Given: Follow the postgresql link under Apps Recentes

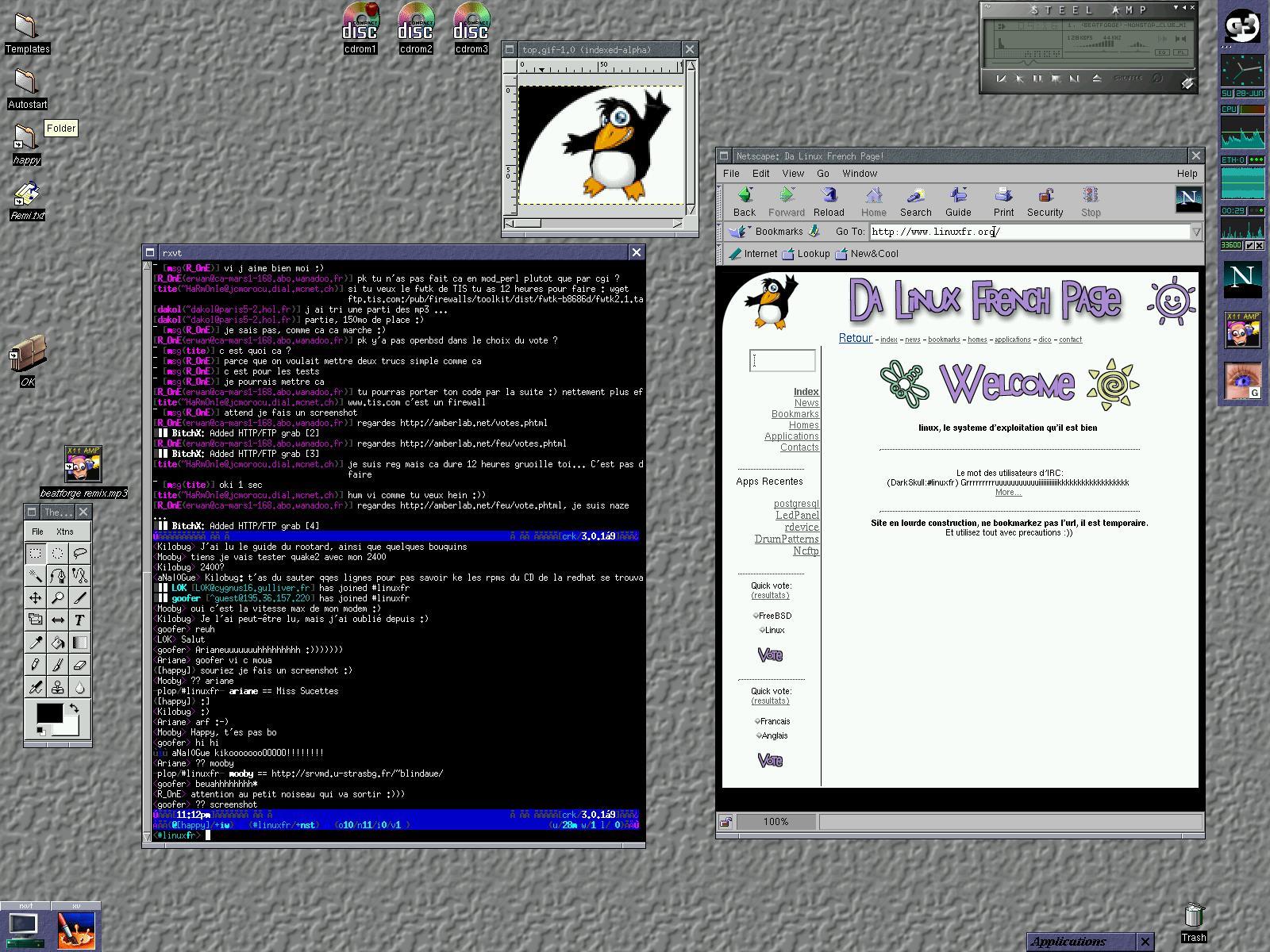Looking at the screenshot, I should tap(795, 504).
